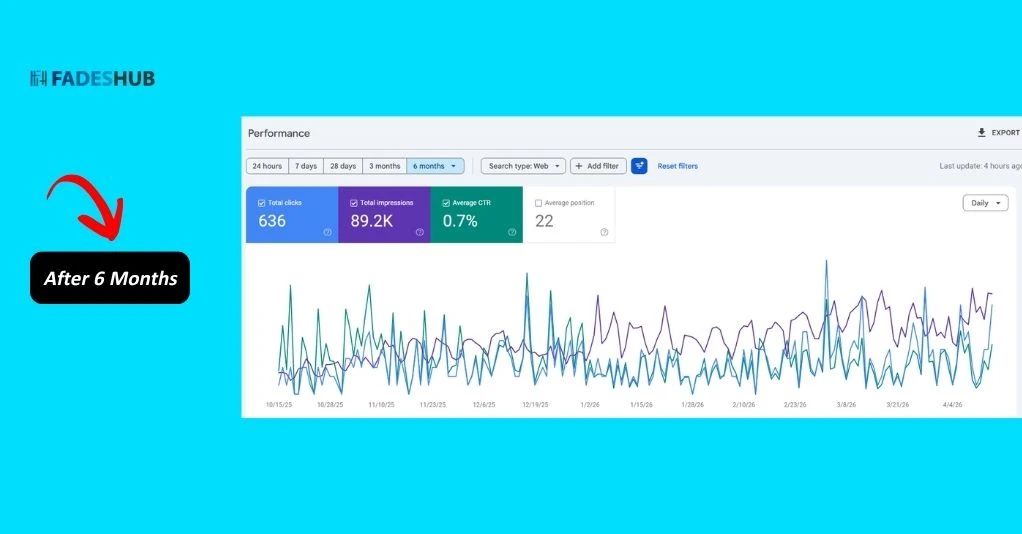Enable the Average position checkbox
This screenshot has width=1022, height=534.
(x=538, y=203)
